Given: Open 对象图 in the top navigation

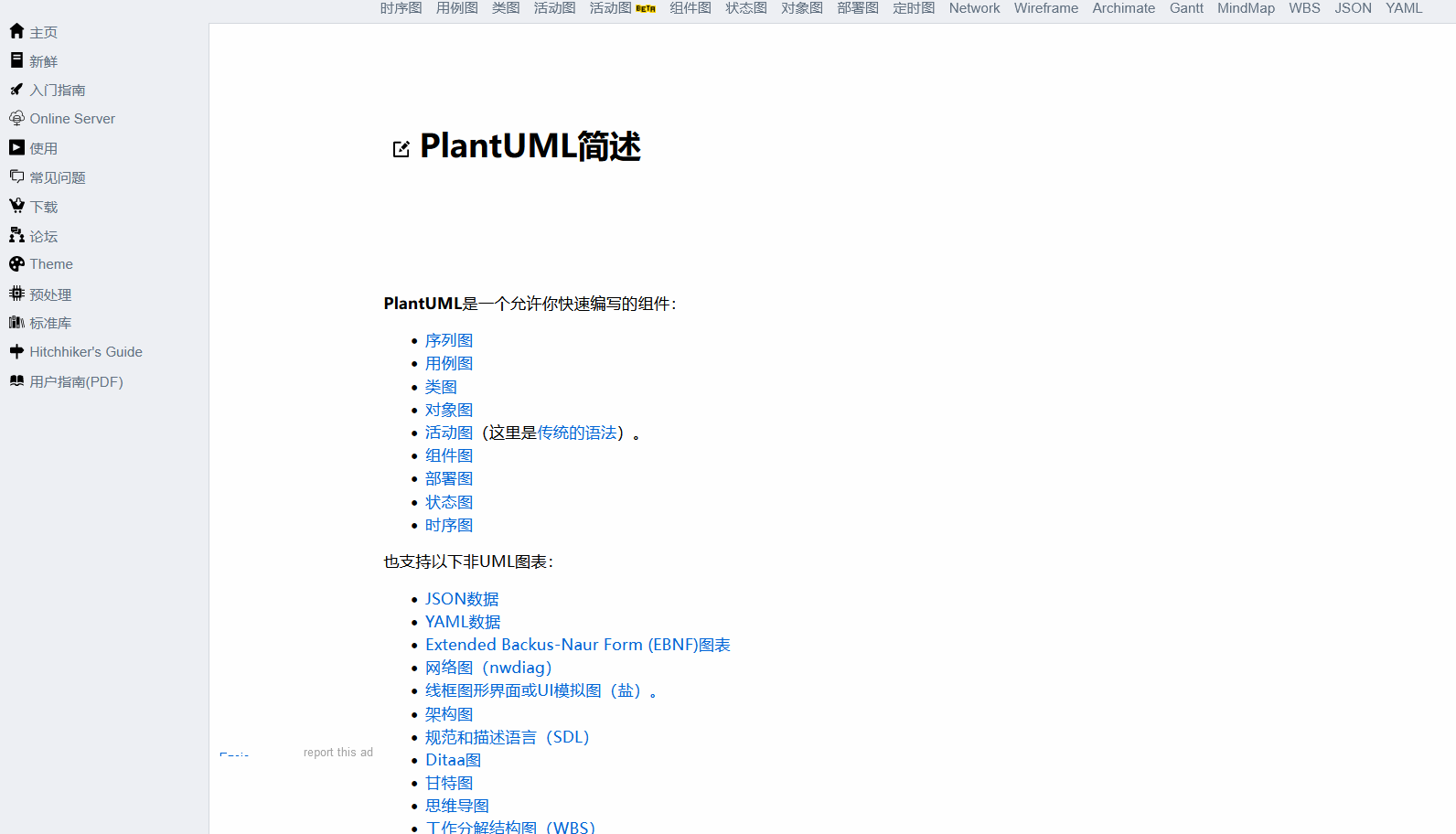Looking at the screenshot, I should [802, 8].
